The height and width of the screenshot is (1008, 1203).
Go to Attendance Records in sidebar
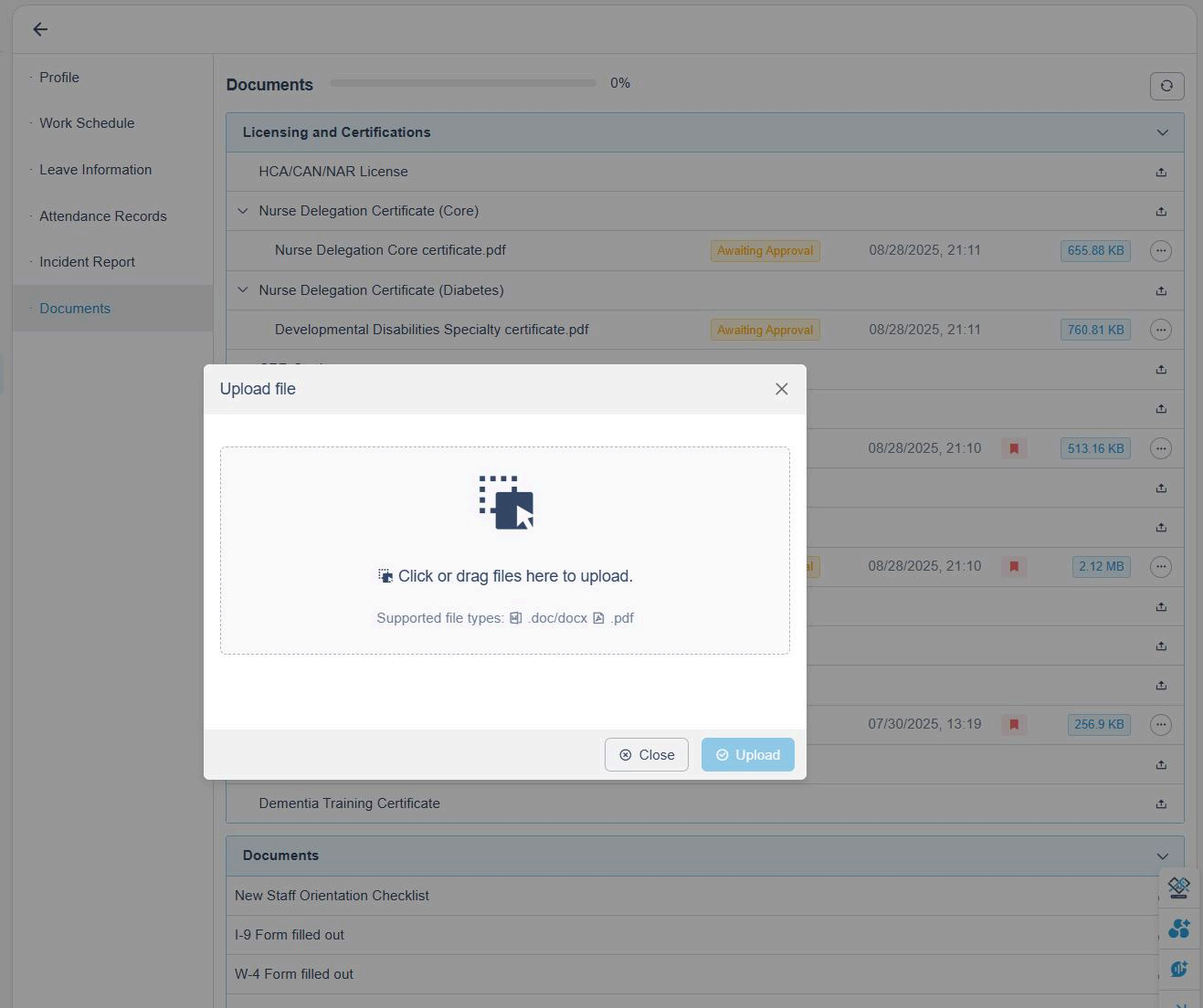pos(103,216)
